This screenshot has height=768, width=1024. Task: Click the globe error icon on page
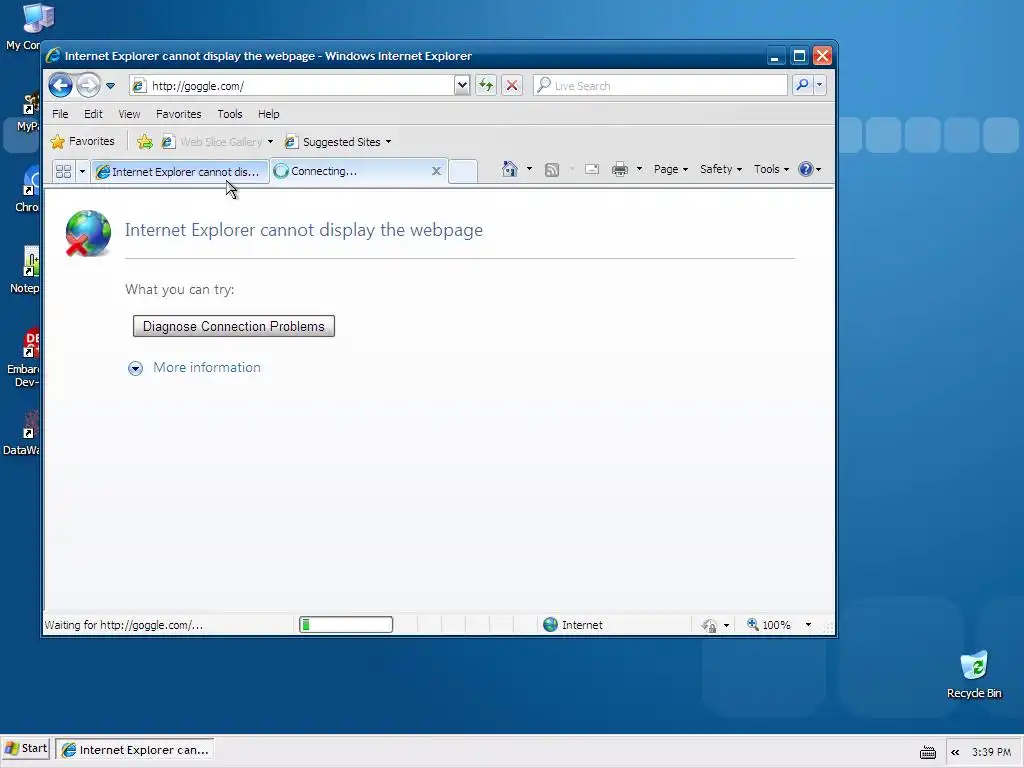88,233
